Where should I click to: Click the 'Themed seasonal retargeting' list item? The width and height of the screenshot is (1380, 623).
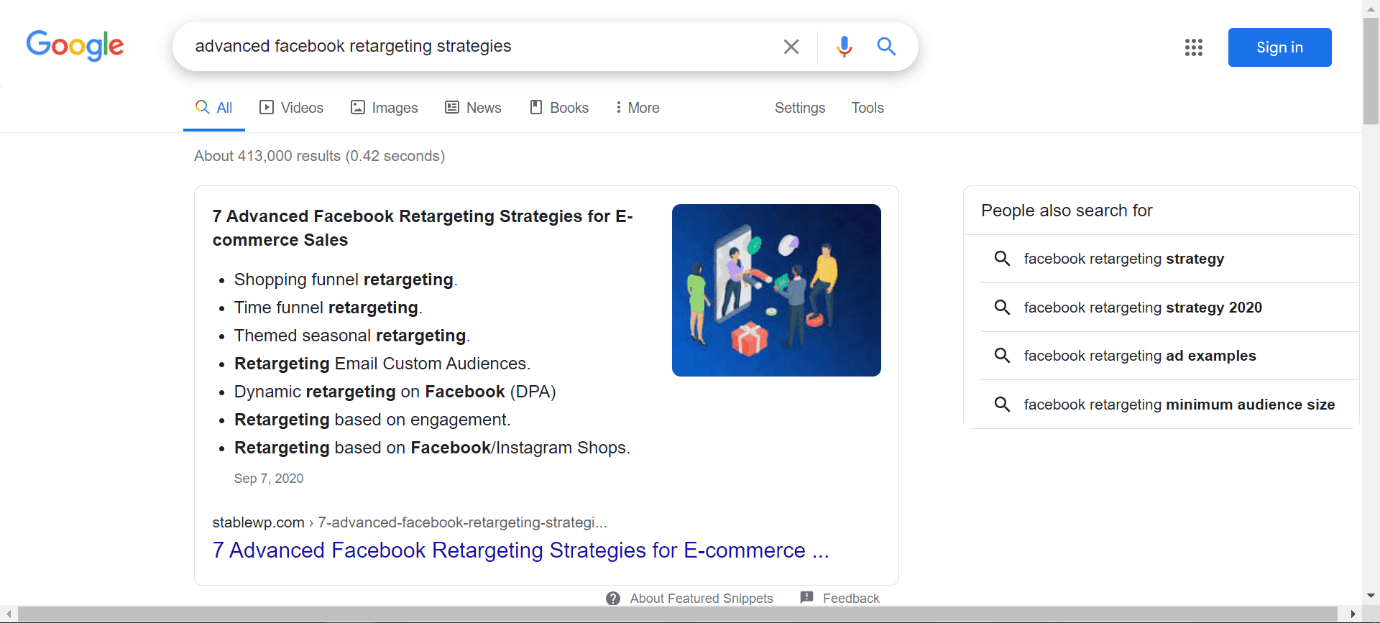(352, 336)
